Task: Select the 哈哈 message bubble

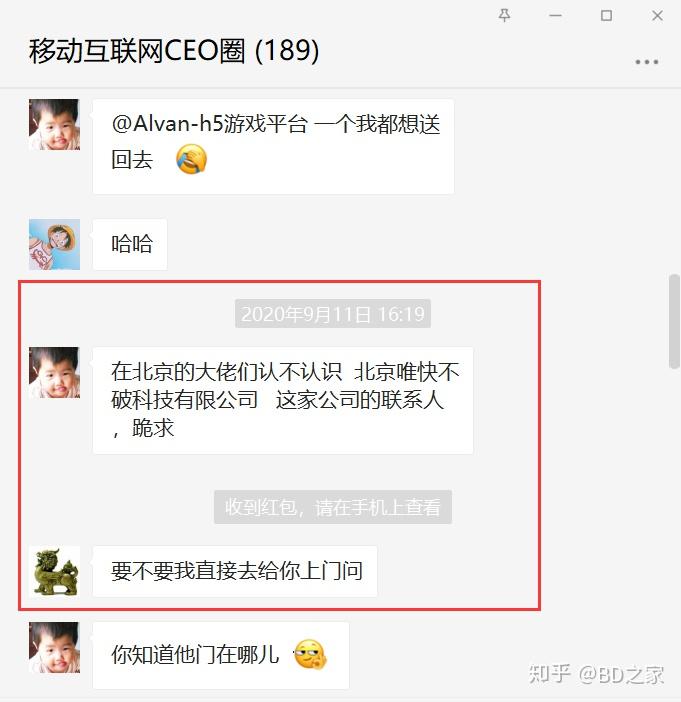Action: (x=130, y=244)
